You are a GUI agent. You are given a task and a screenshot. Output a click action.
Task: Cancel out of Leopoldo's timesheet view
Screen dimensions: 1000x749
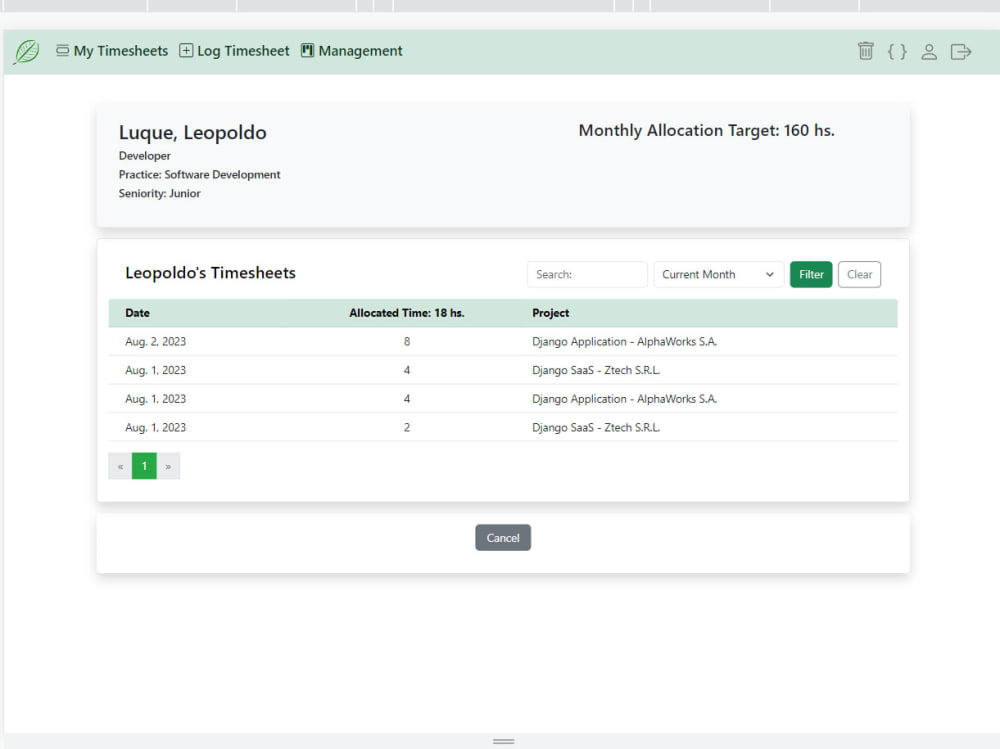tap(503, 537)
